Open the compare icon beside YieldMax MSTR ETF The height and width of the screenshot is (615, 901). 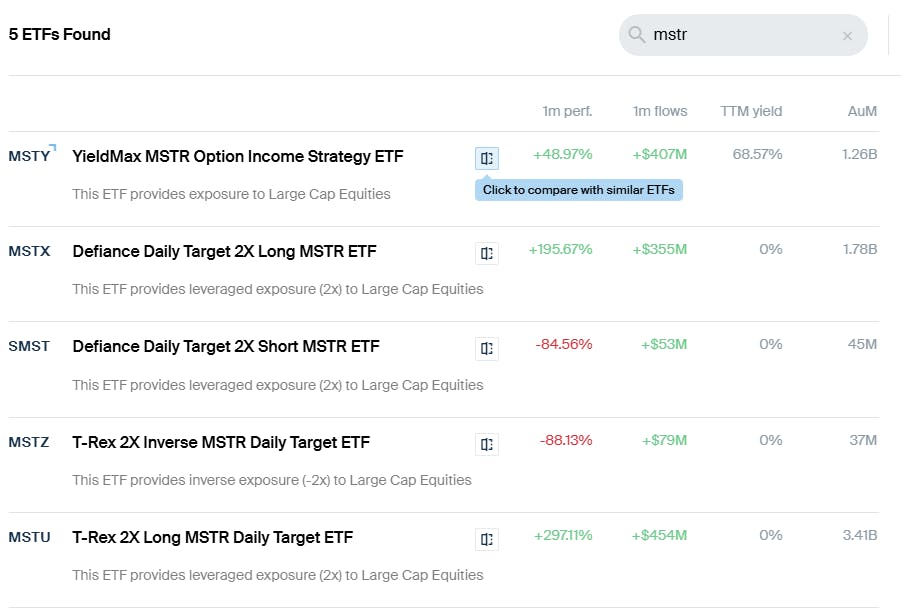coord(487,157)
